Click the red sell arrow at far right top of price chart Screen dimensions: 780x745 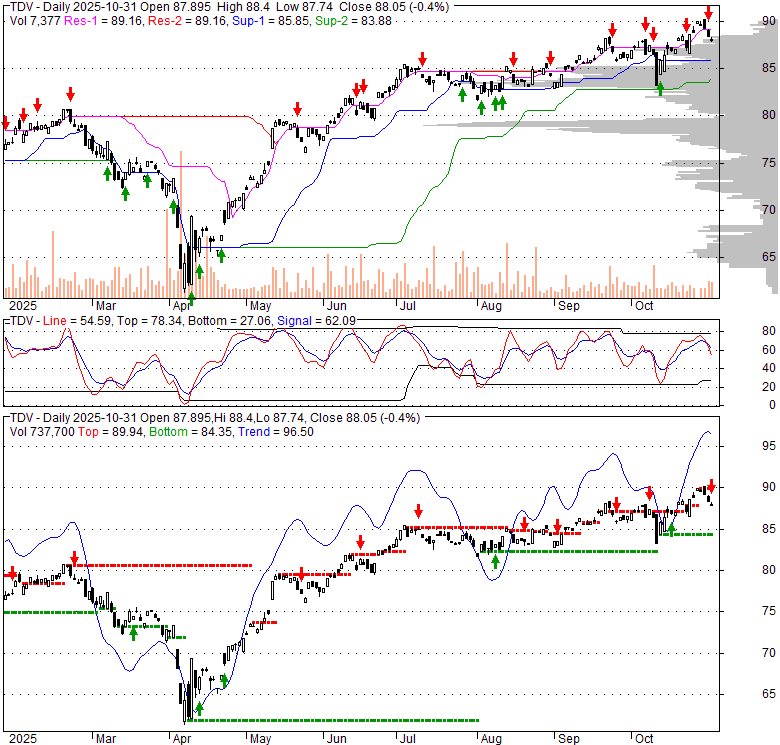point(708,17)
